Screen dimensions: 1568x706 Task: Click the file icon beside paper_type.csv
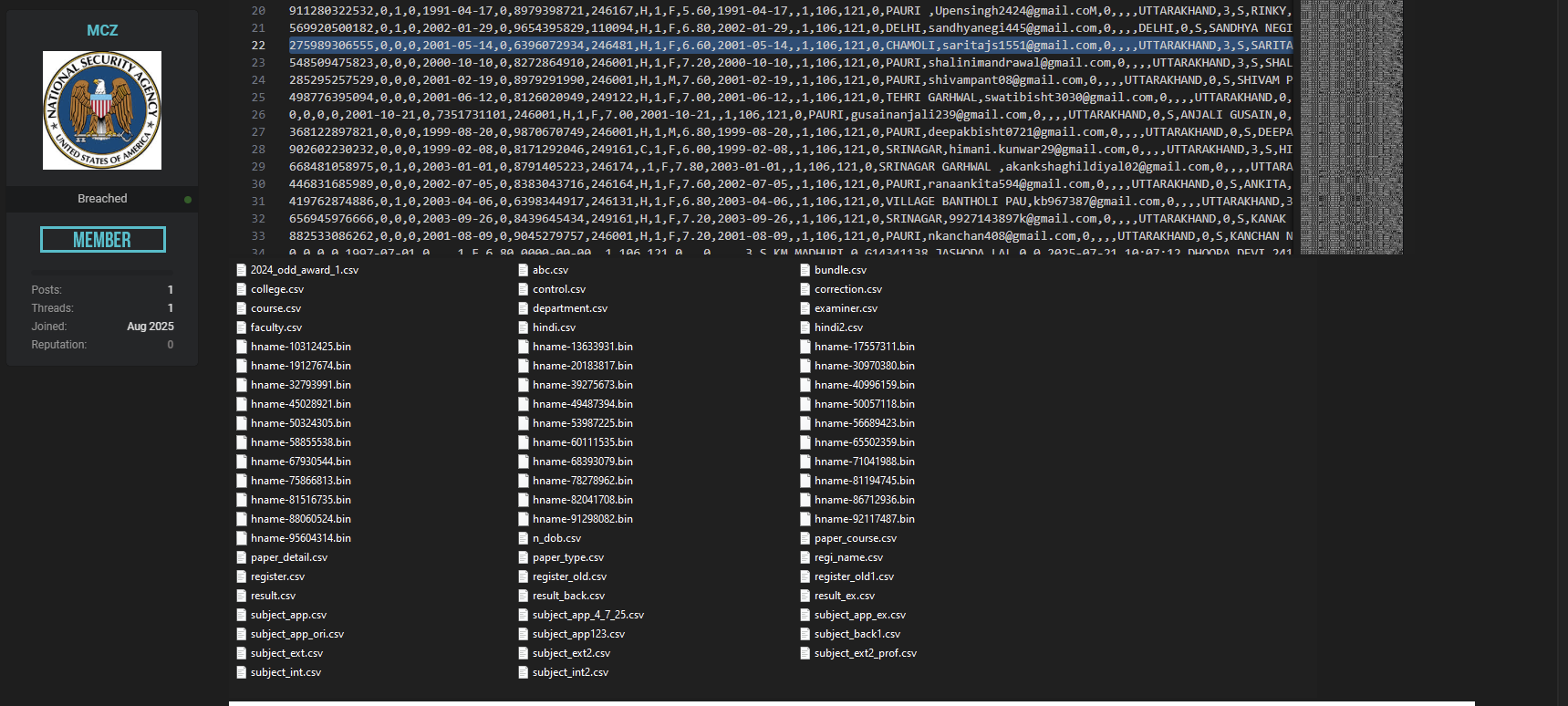[524, 557]
